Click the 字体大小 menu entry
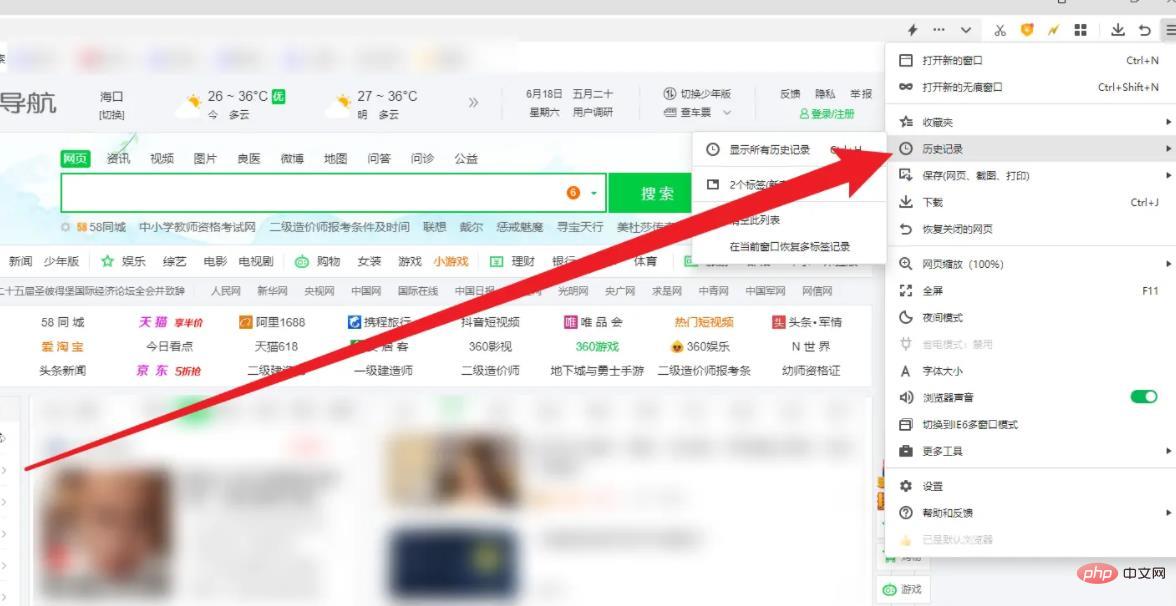This screenshot has width=1176, height=606. click(x=1030, y=370)
